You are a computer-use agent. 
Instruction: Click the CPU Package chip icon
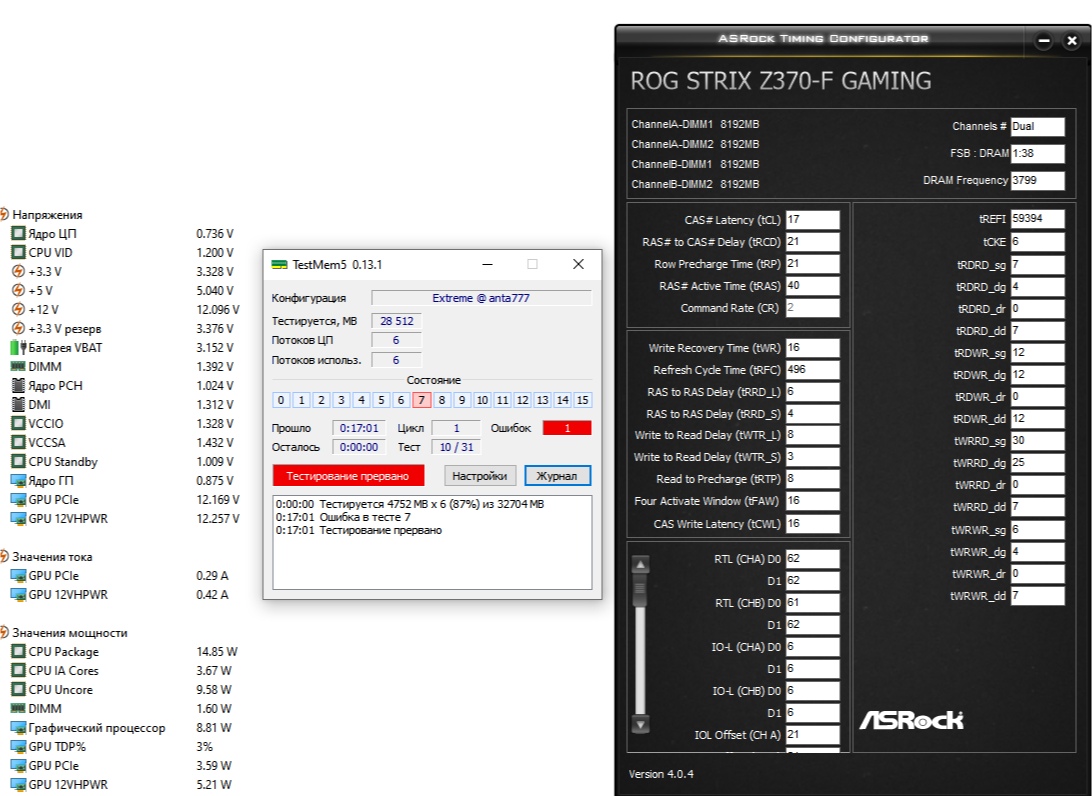point(18,652)
